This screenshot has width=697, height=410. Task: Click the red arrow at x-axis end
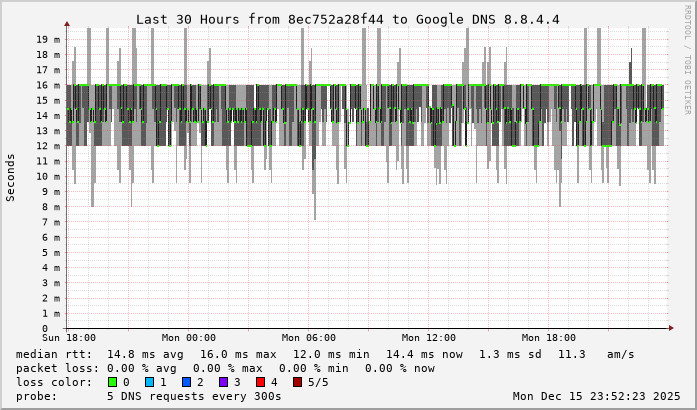click(x=670, y=327)
